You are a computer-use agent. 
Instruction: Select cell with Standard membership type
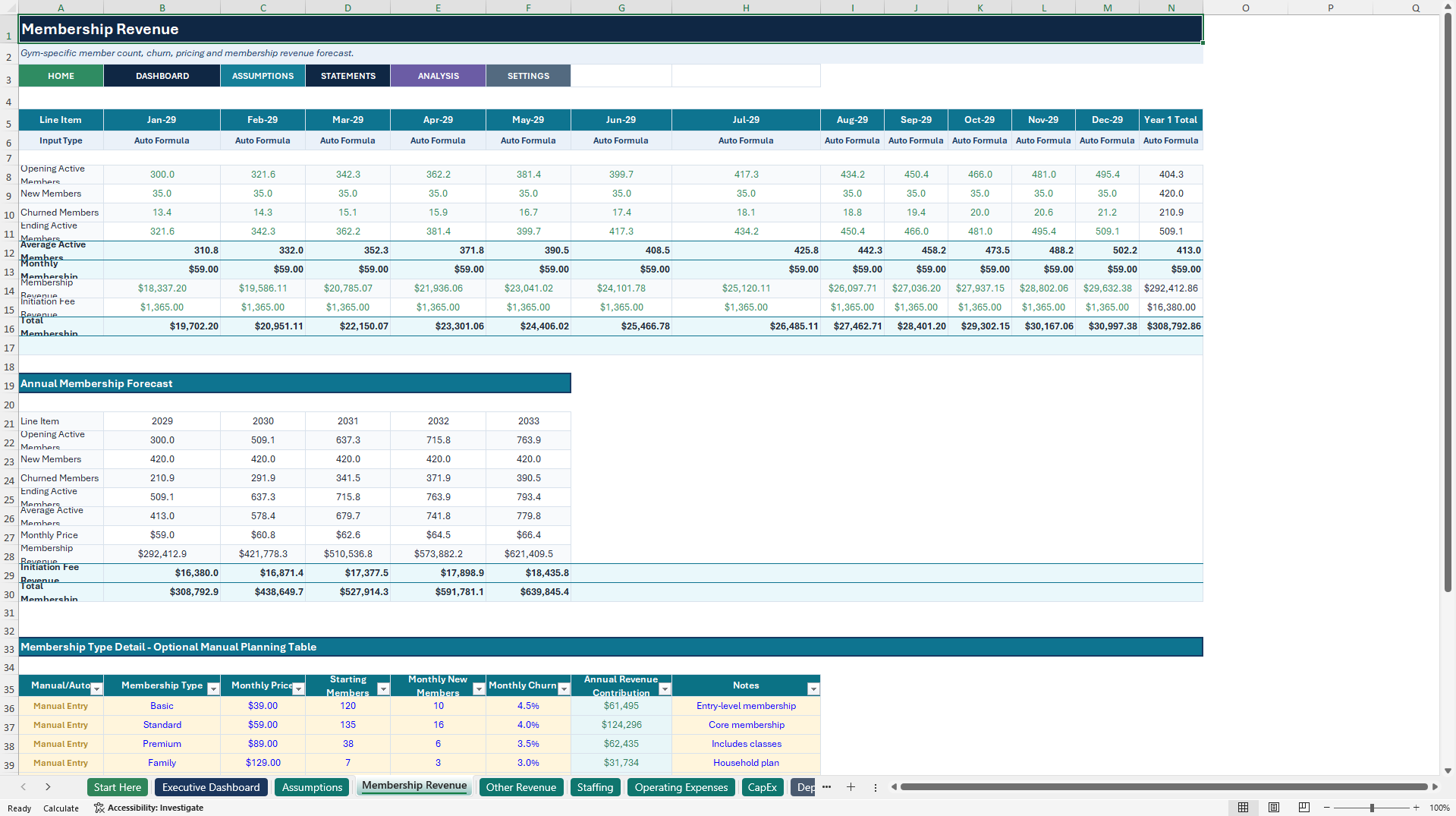(162, 725)
